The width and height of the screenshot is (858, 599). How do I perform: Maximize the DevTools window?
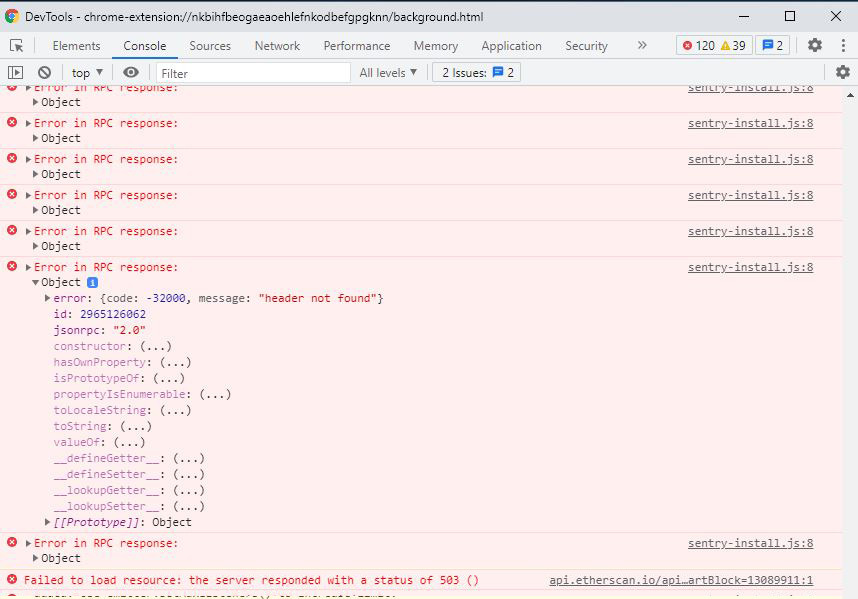coord(790,16)
